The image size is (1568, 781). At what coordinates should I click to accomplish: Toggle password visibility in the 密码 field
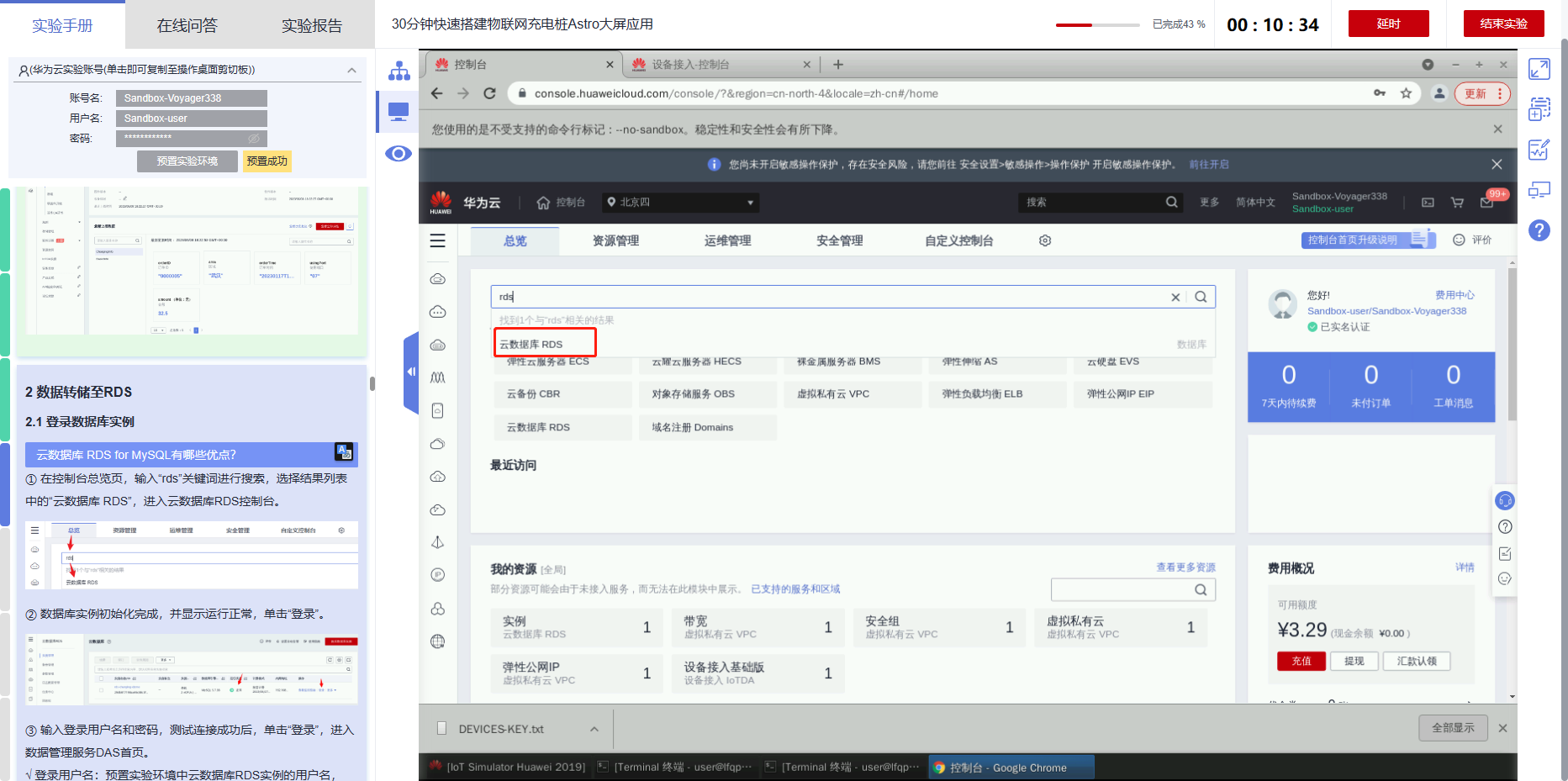coord(254,138)
